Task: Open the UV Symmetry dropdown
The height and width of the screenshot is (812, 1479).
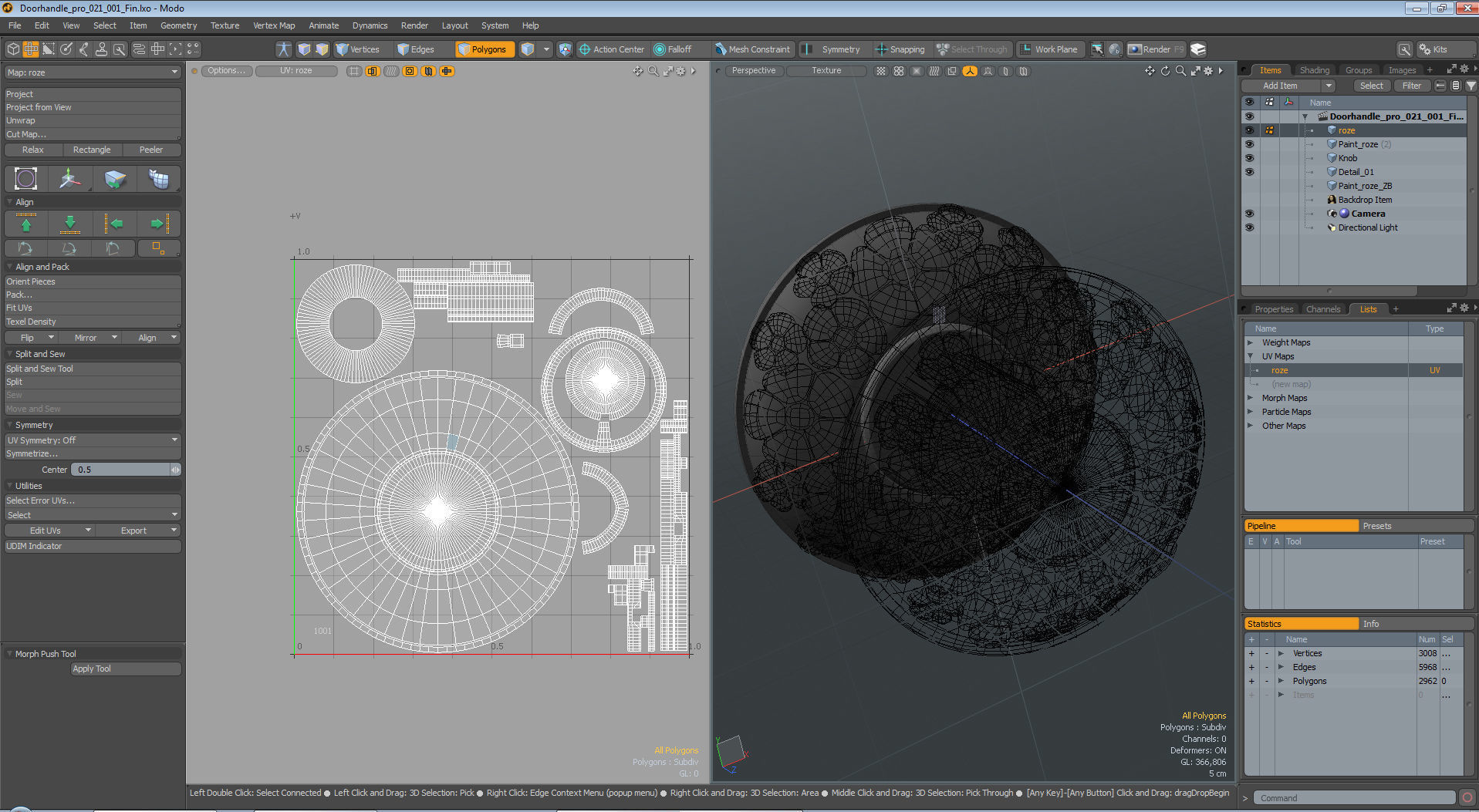Action: click(93, 440)
